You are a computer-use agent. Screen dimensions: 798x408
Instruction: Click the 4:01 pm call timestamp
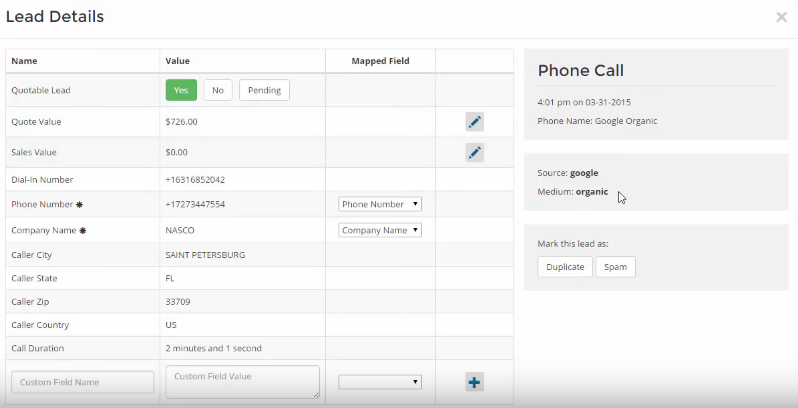(584, 102)
